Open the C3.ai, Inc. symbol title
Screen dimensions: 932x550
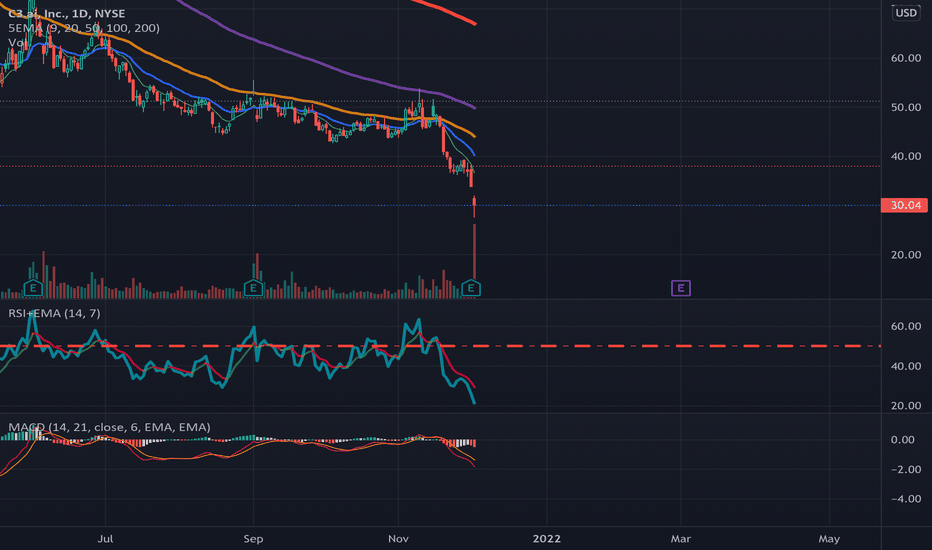pos(67,13)
